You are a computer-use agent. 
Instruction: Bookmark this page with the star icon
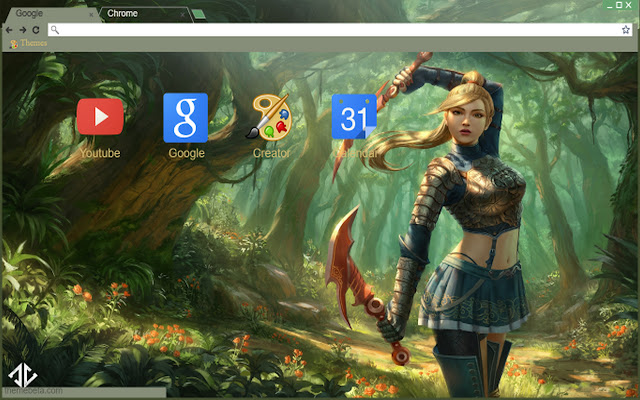[x=626, y=29]
